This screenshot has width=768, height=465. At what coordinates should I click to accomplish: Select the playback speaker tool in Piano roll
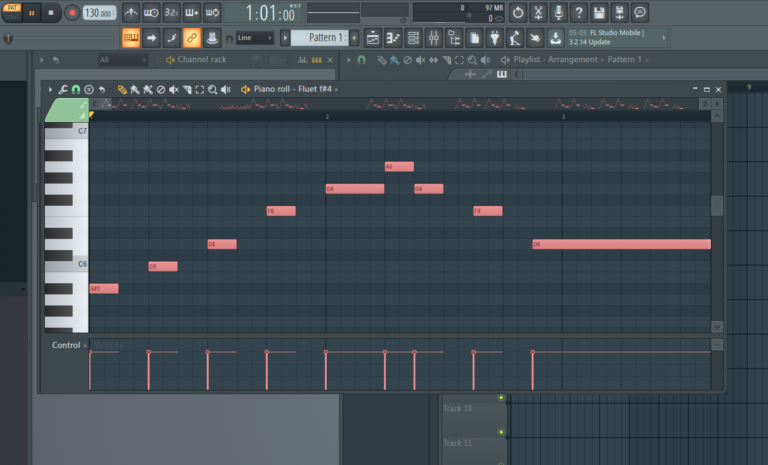pos(225,90)
